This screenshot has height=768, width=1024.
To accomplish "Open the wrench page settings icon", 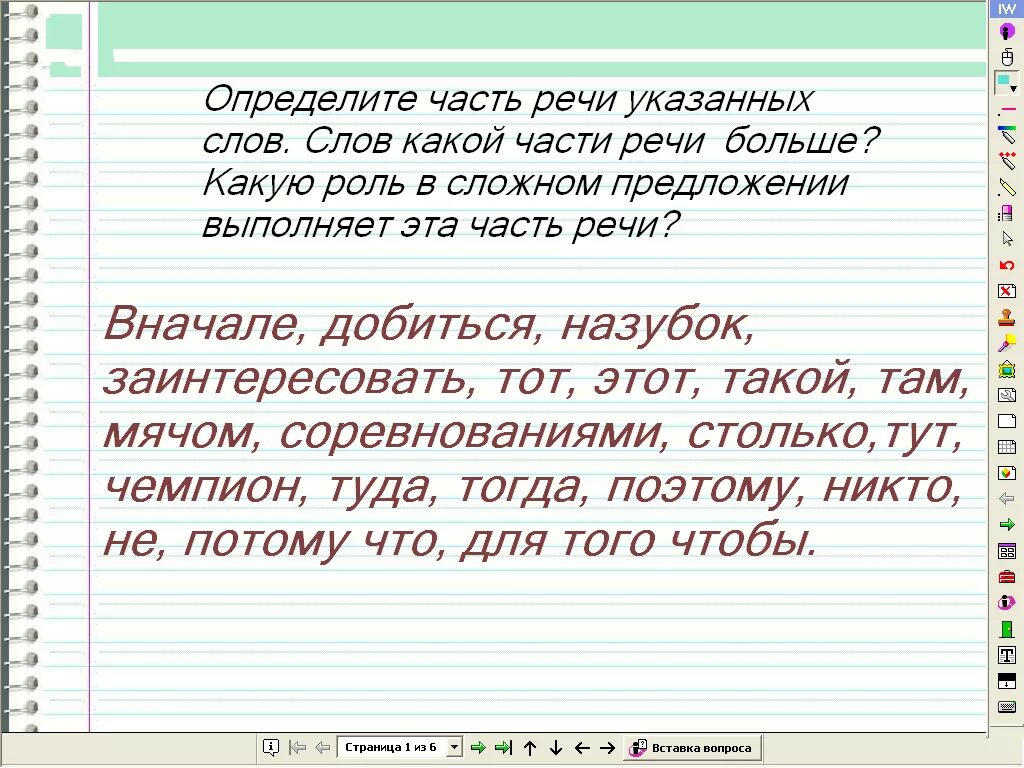I will tap(1006, 395).
